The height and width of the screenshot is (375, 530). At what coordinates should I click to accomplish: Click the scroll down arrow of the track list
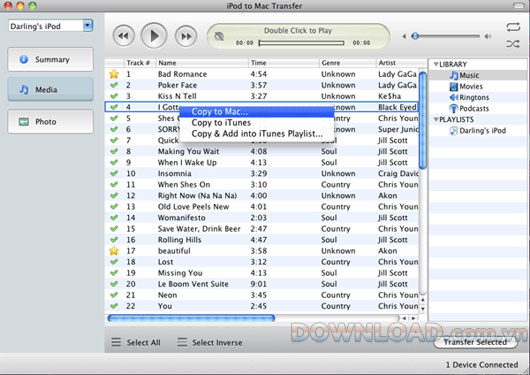click(x=423, y=308)
